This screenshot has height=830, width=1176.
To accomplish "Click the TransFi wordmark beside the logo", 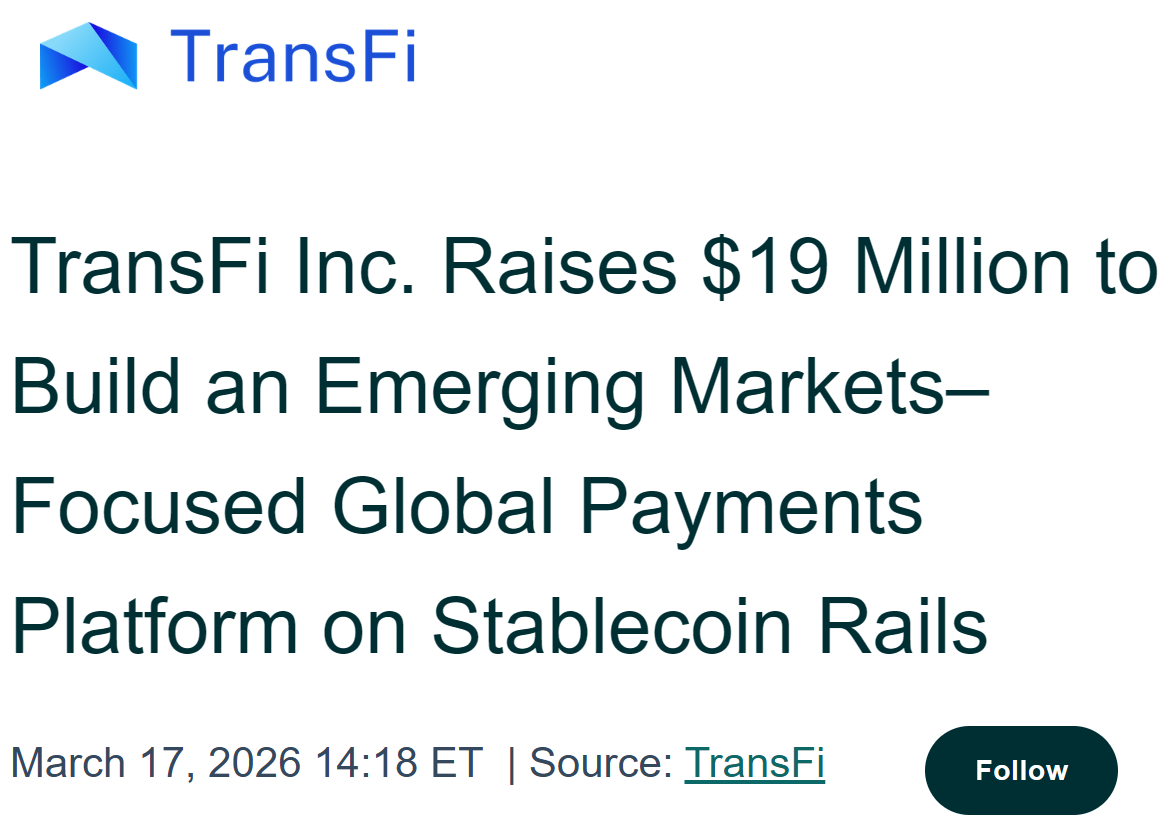I will [x=292, y=55].
